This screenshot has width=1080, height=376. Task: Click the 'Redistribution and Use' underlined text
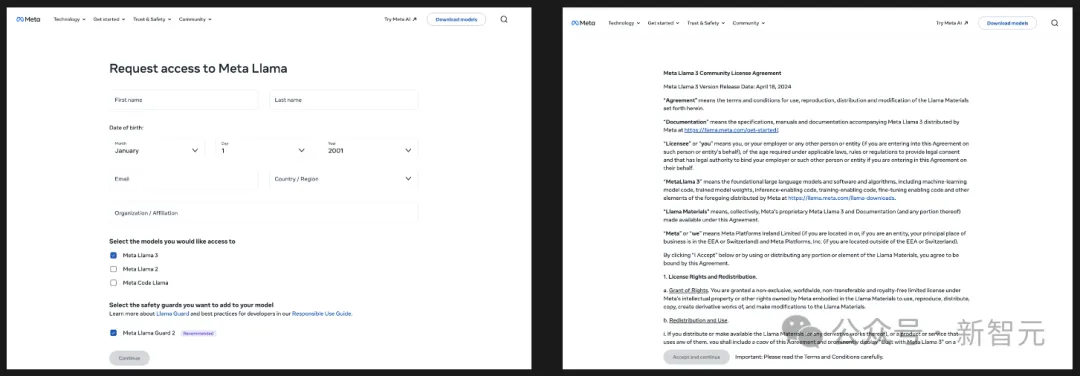(698, 320)
